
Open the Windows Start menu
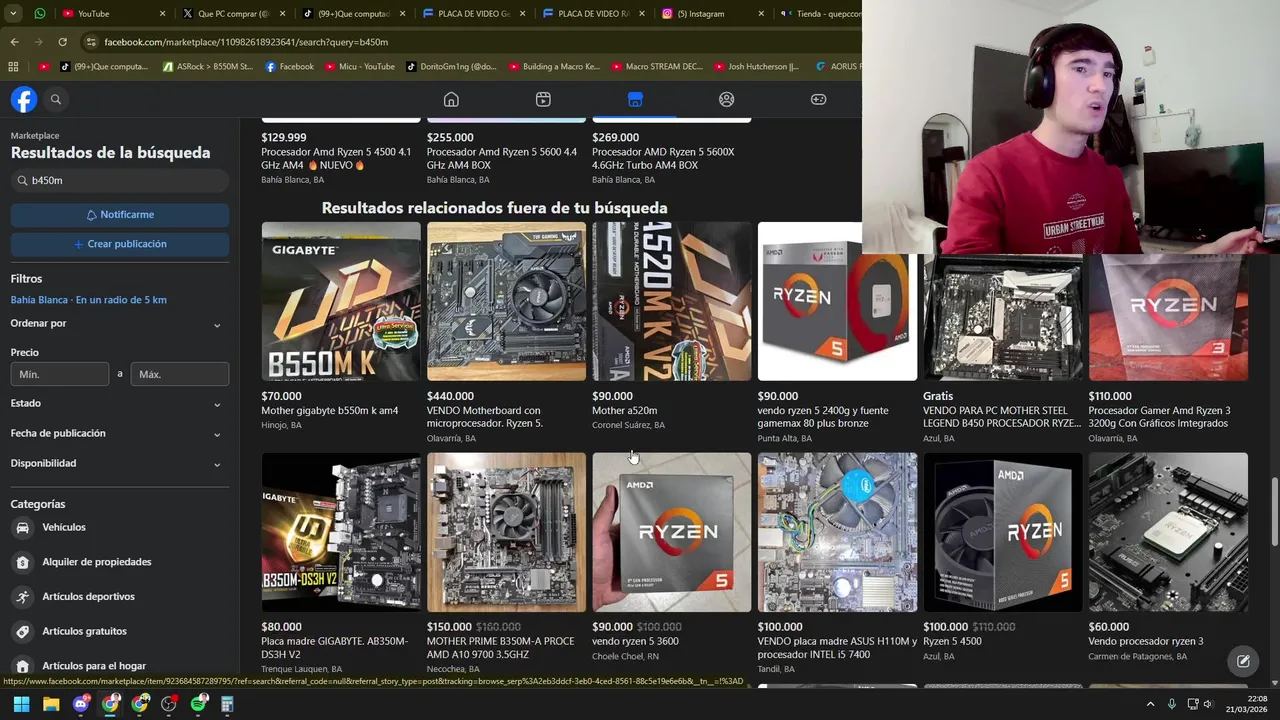pos(21,704)
